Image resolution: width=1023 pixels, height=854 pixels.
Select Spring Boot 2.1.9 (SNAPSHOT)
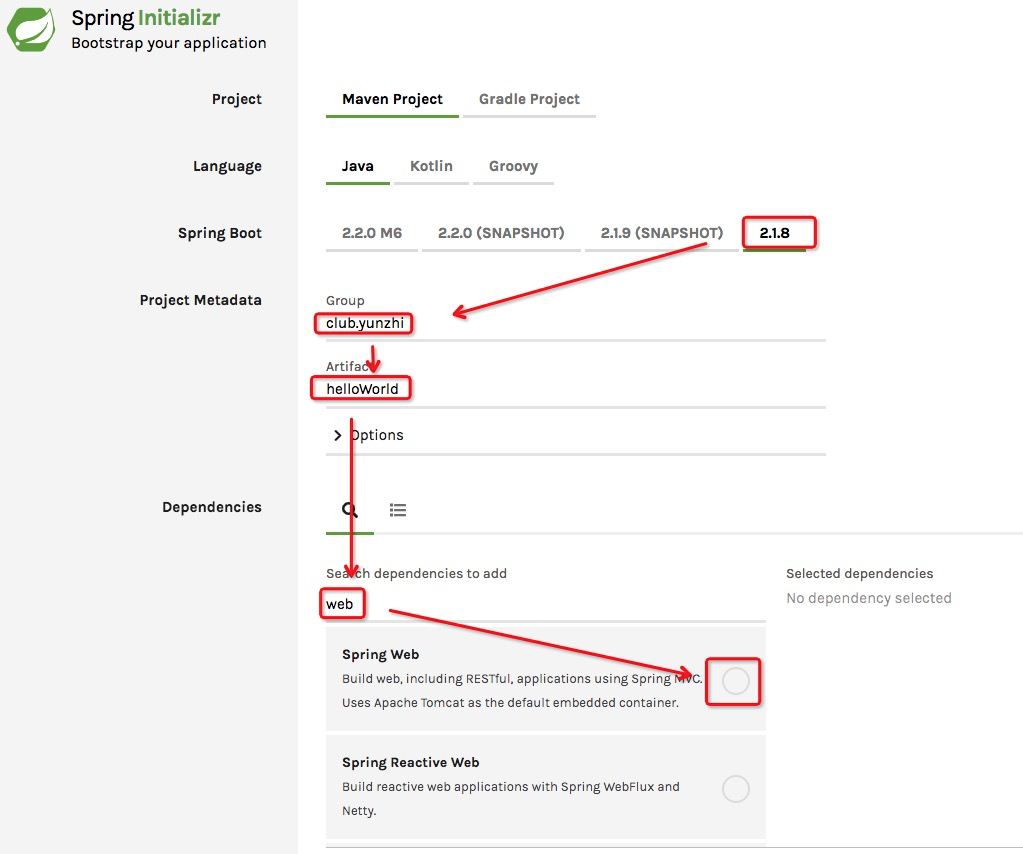click(x=662, y=233)
